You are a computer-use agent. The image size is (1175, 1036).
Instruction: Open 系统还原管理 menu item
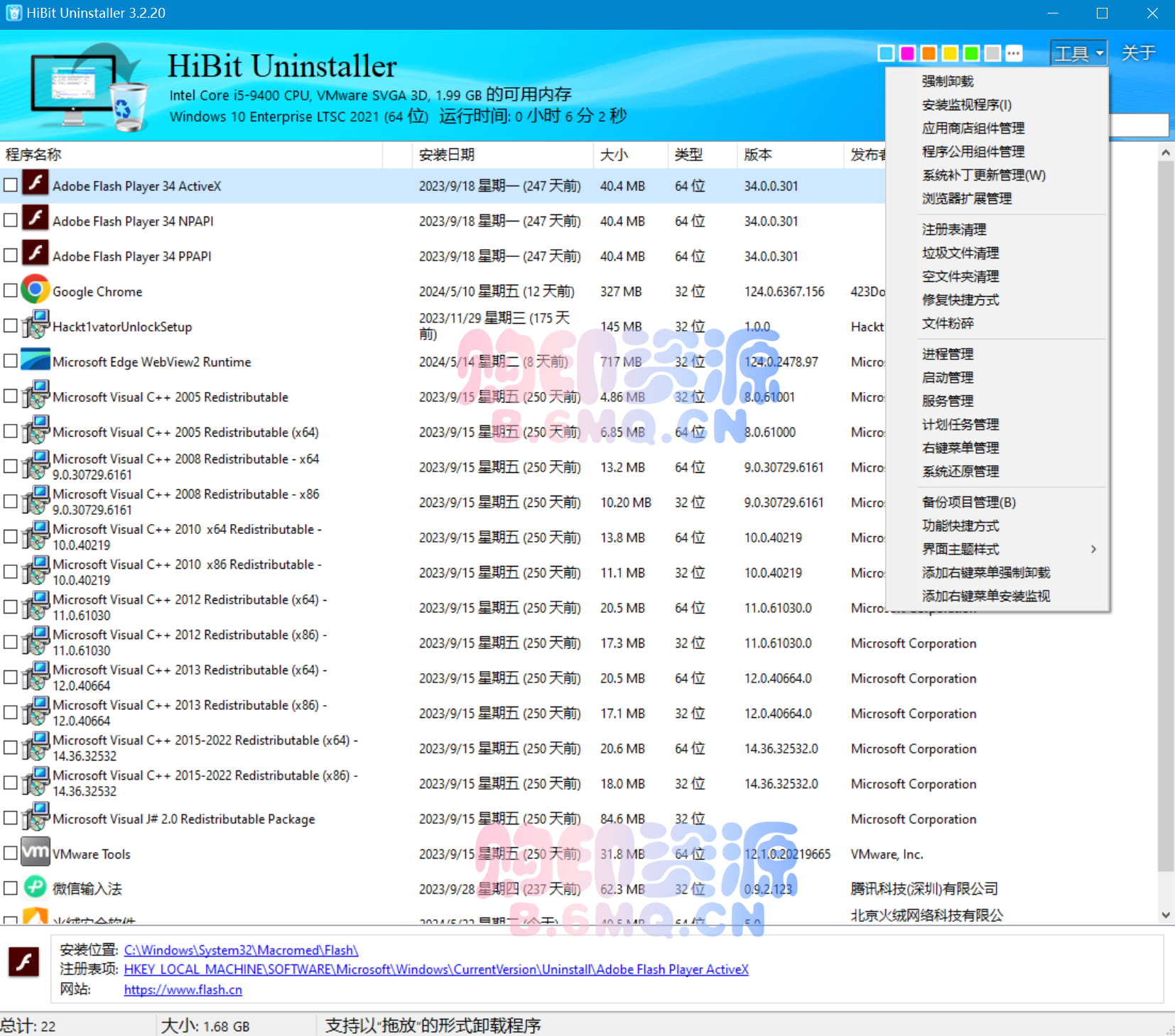click(x=997, y=471)
